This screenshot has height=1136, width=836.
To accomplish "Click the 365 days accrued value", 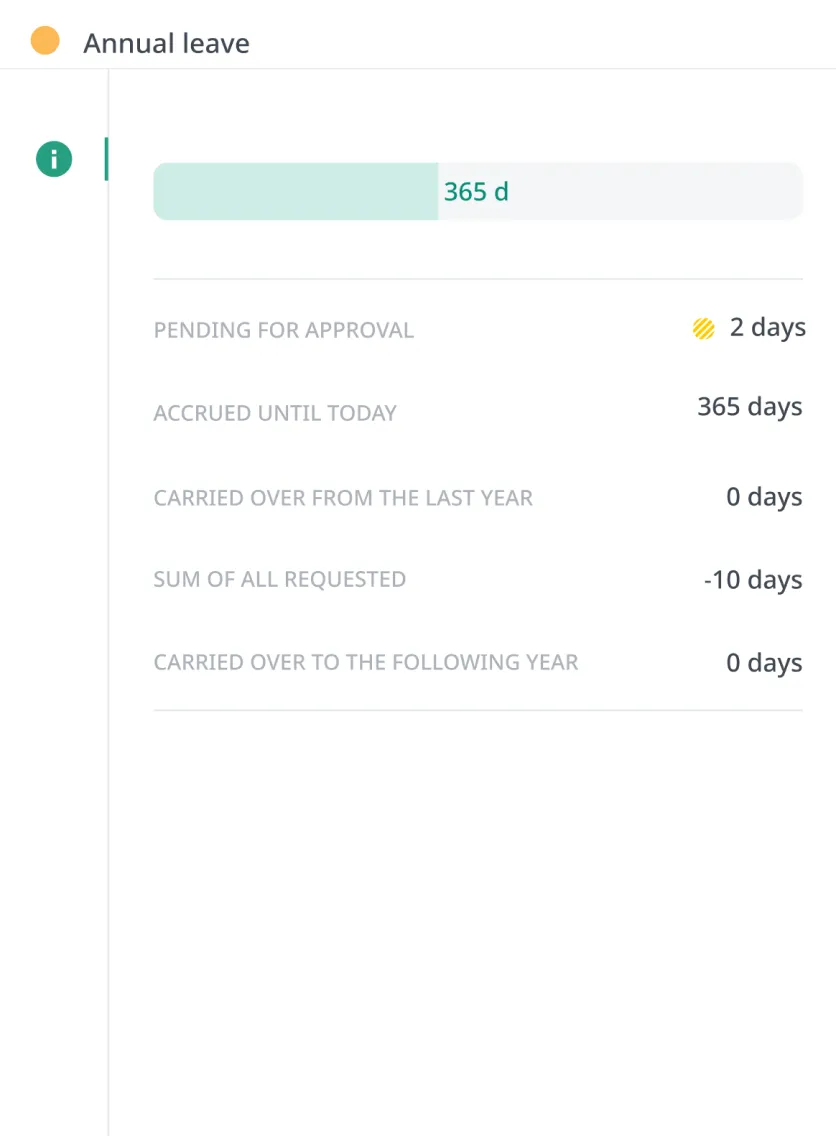I will coord(749,406).
